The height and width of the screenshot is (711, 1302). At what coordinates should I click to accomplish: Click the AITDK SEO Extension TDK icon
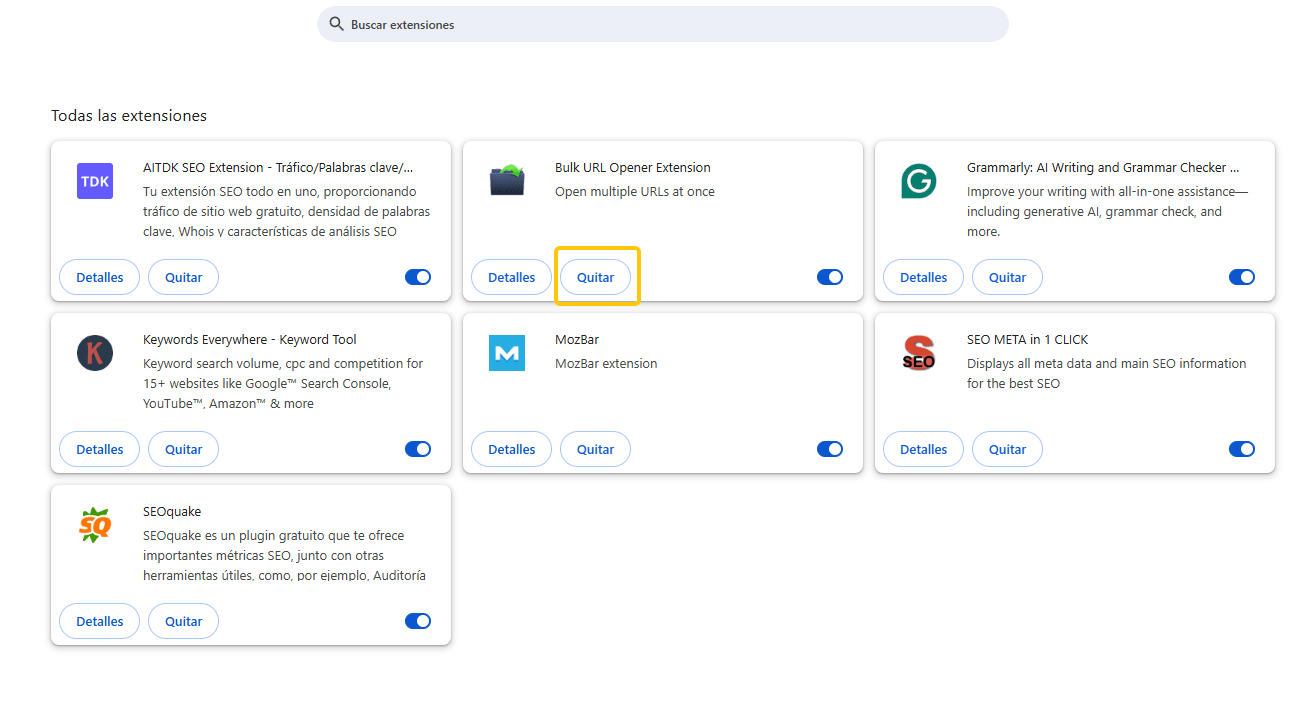coord(95,181)
